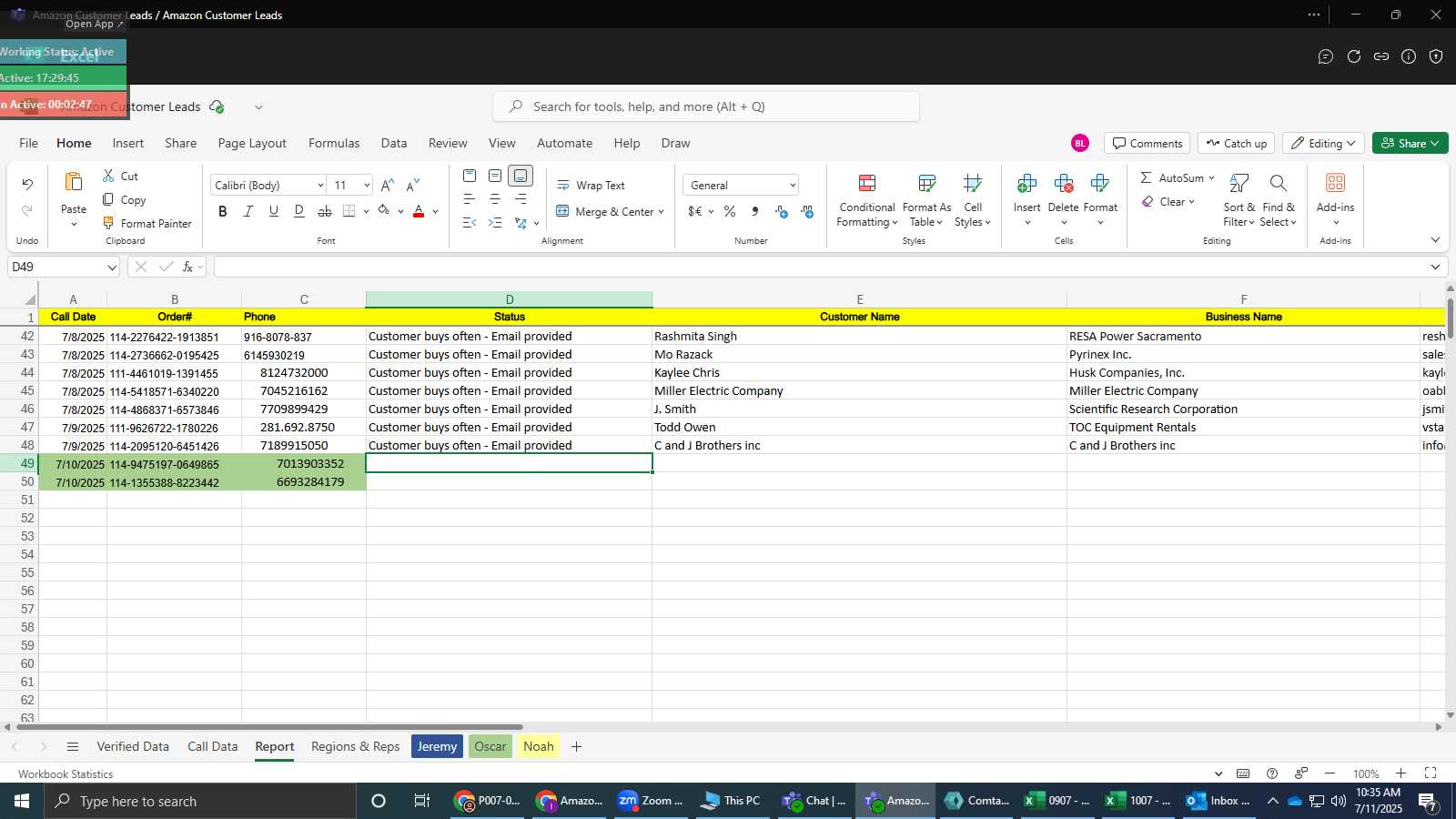
Task: Click the Paste clipboard icon
Action: [74, 182]
